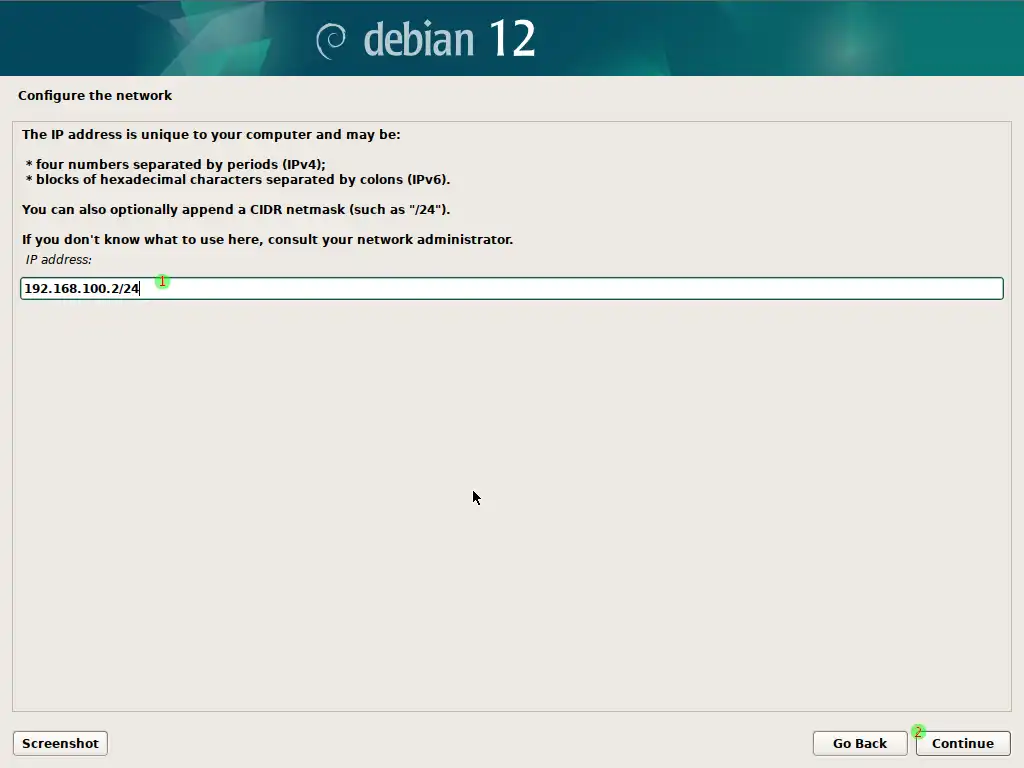Click the "IP address is unique" intro sentence

tap(211, 134)
